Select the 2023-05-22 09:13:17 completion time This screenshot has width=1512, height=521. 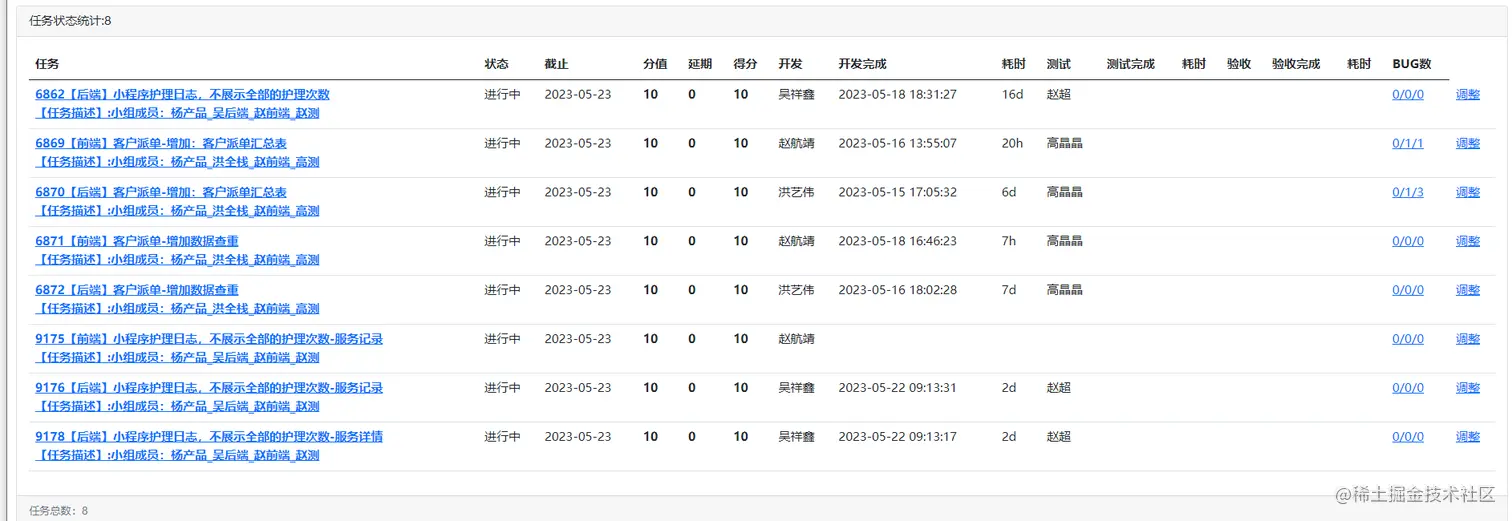tap(897, 437)
